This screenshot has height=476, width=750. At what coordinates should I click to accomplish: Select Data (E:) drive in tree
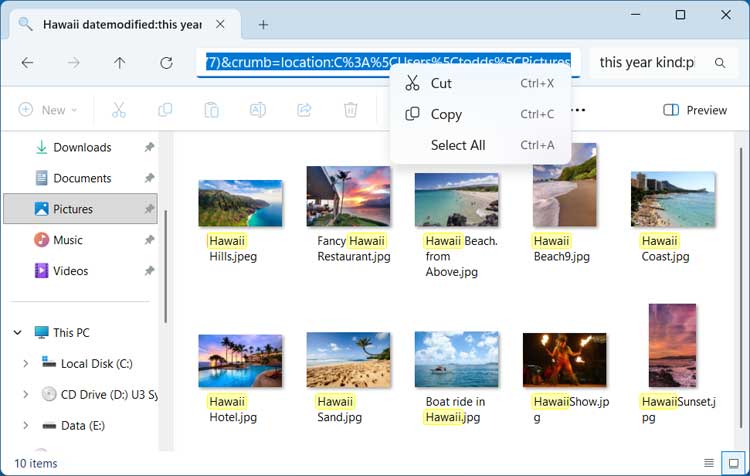[x=82, y=425]
